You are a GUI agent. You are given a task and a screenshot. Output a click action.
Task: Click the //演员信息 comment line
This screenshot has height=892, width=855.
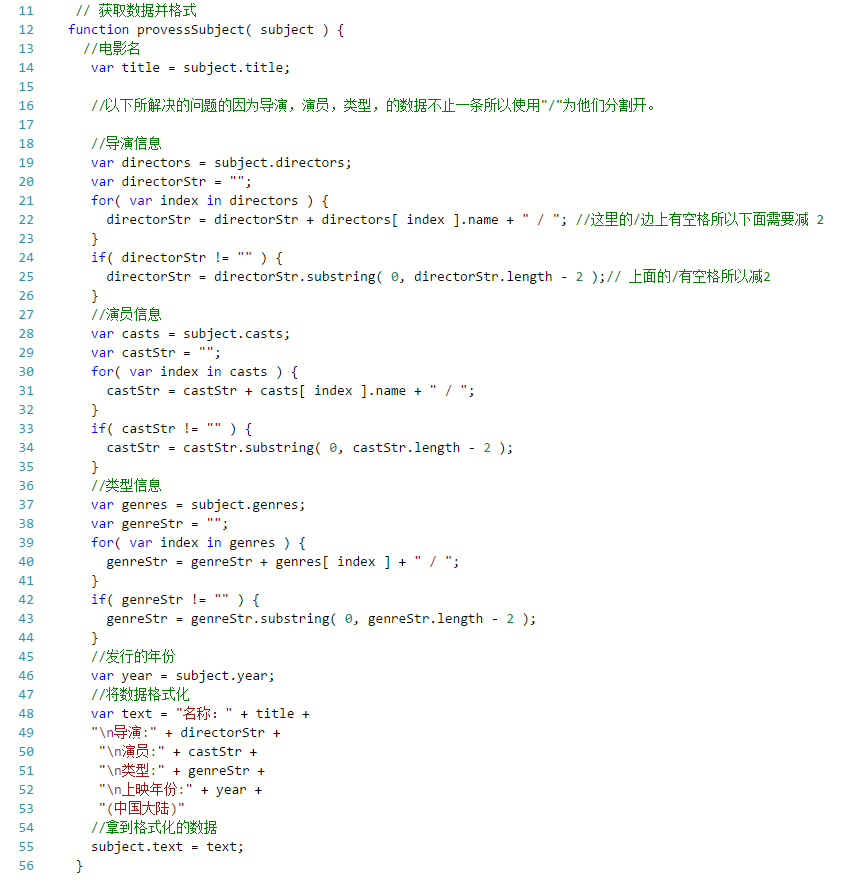point(126,314)
